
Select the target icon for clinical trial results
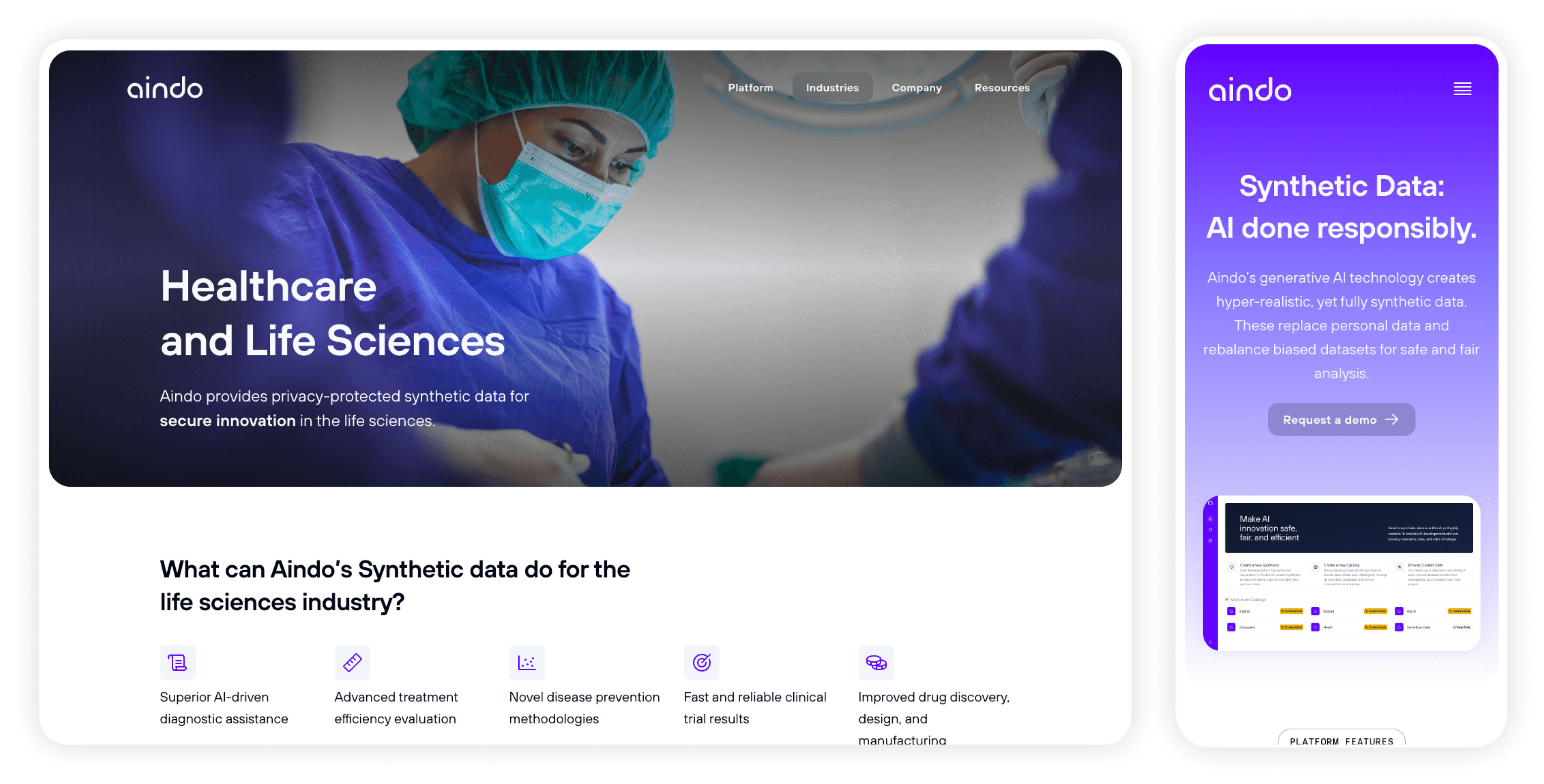[x=701, y=662]
